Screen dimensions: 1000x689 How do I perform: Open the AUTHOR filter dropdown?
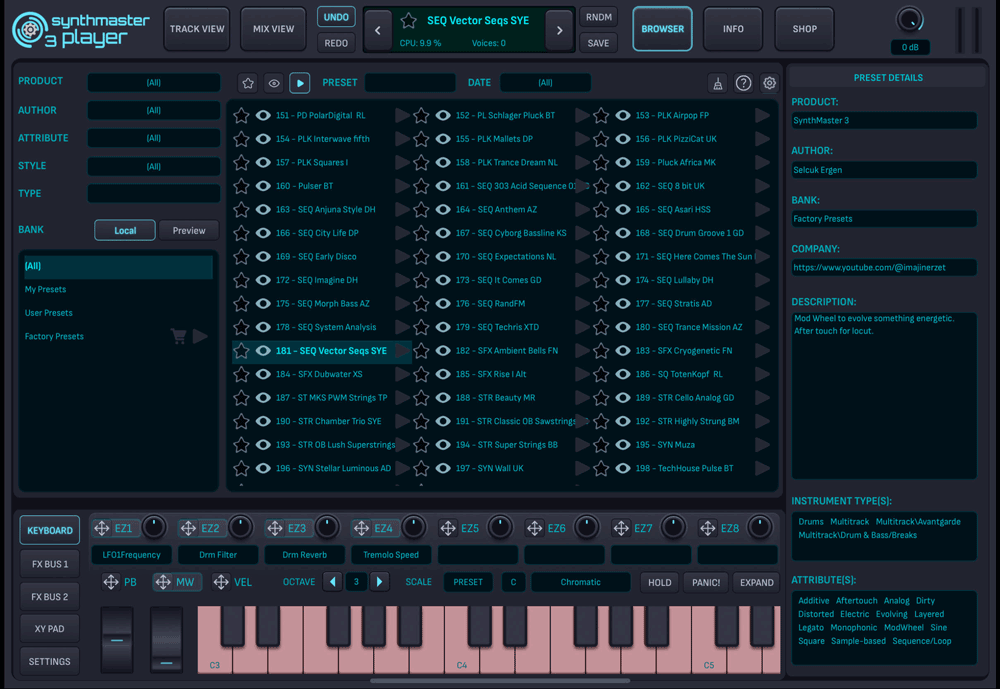[154, 110]
